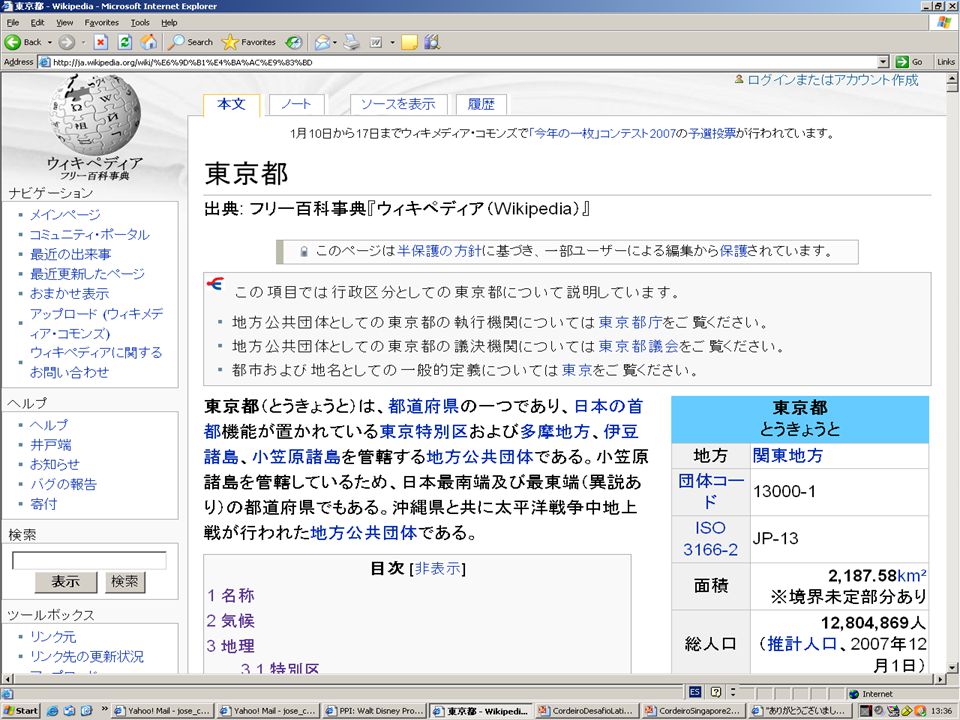Image resolution: width=960 pixels, height=720 pixels.
Task: Click the 検索 button in sidebar
Action: coord(125,581)
